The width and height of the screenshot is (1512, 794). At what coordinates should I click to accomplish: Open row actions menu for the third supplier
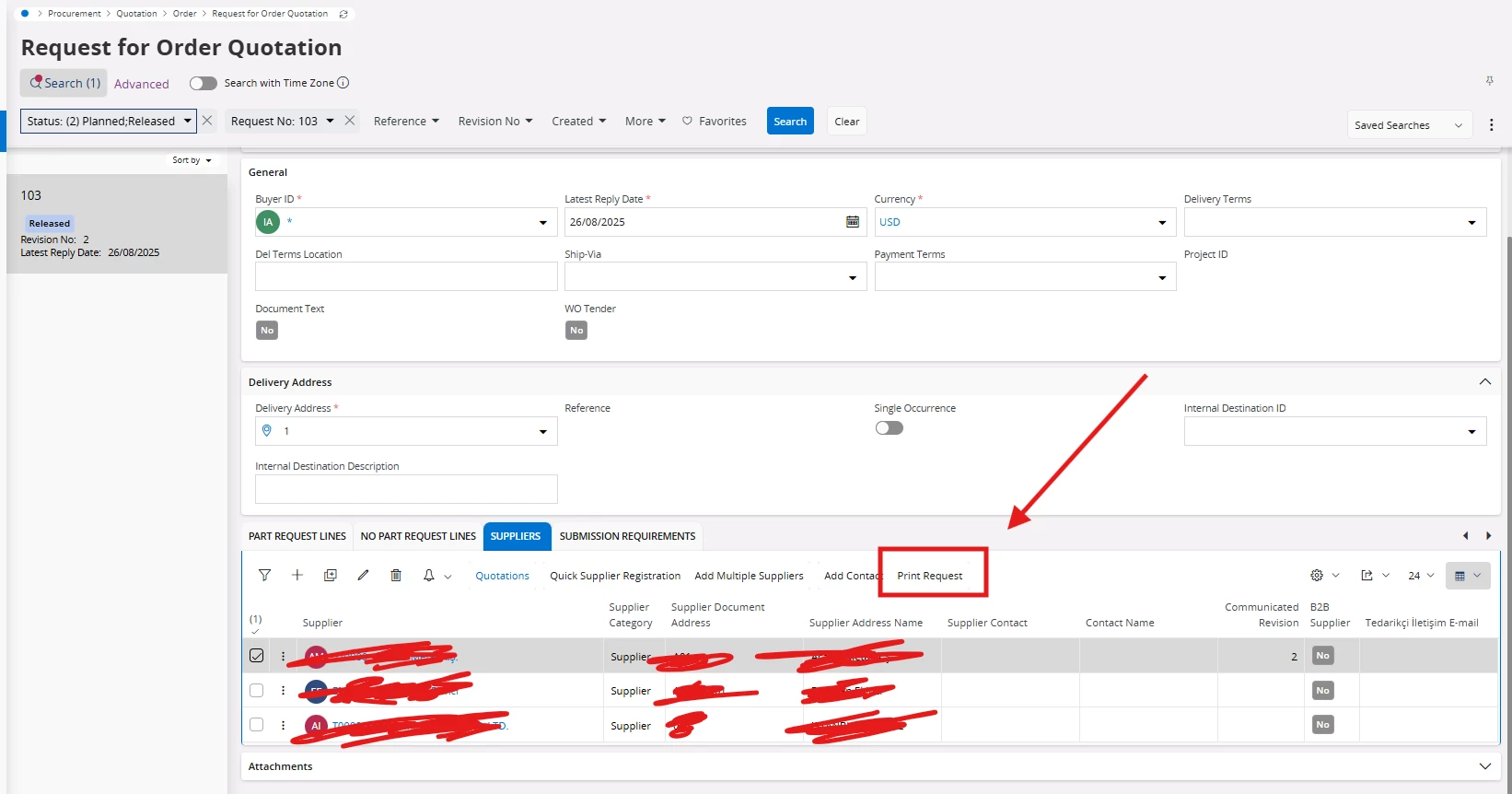[283, 726]
